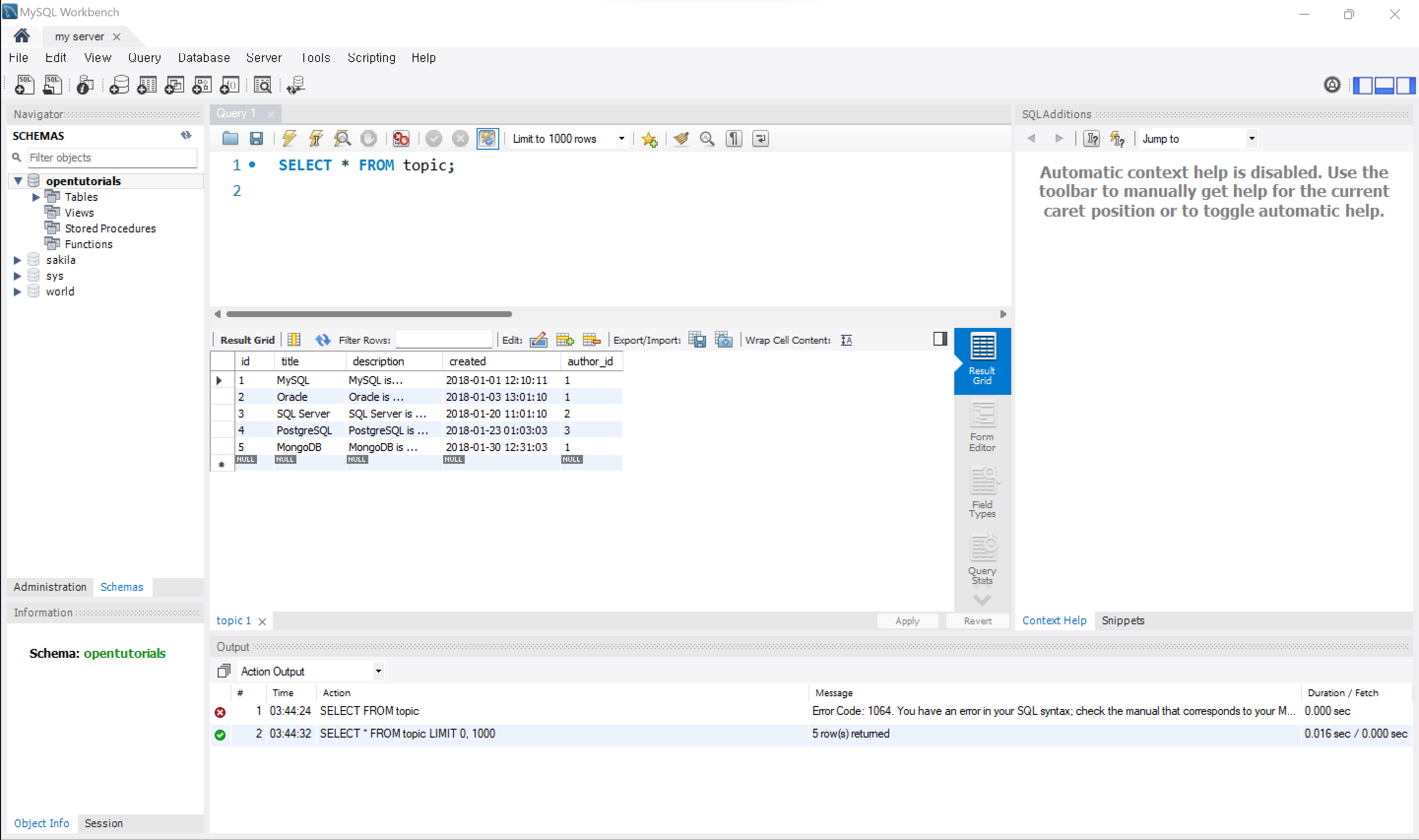Open inspector for selected object icon

click(x=85, y=85)
